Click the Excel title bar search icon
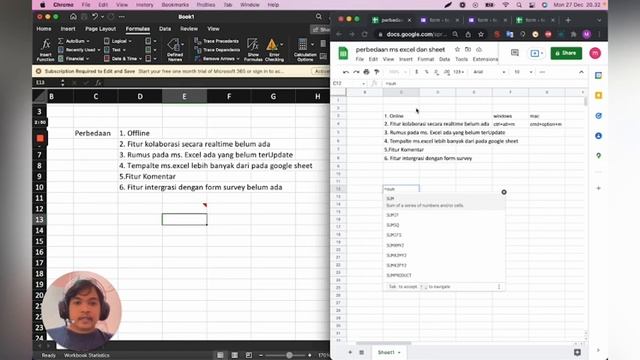This screenshot has height=360, width=640. pyautogui.click(x=319, y=17)
